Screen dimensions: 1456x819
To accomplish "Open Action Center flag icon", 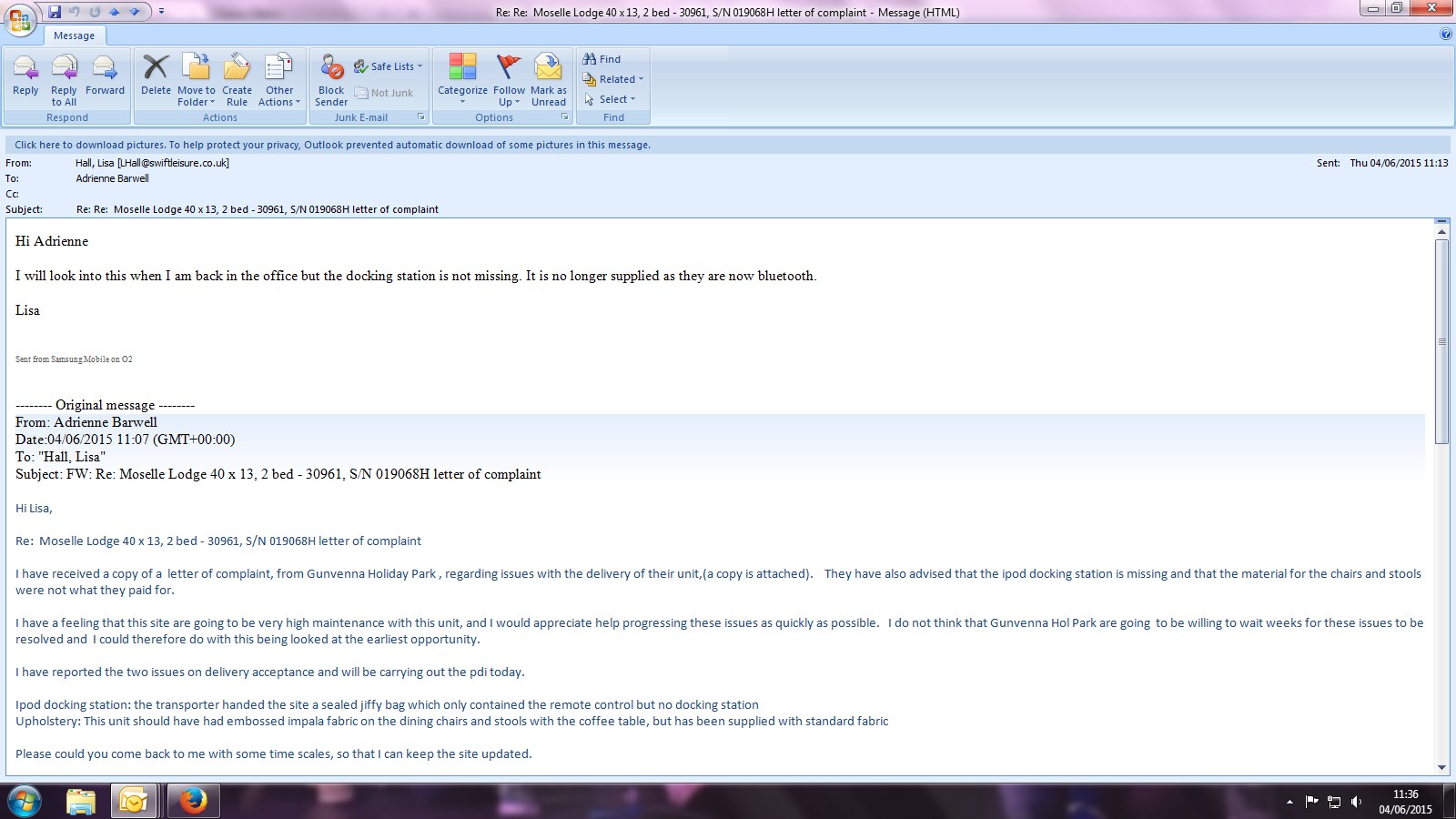I will [x=1311, y=802].
